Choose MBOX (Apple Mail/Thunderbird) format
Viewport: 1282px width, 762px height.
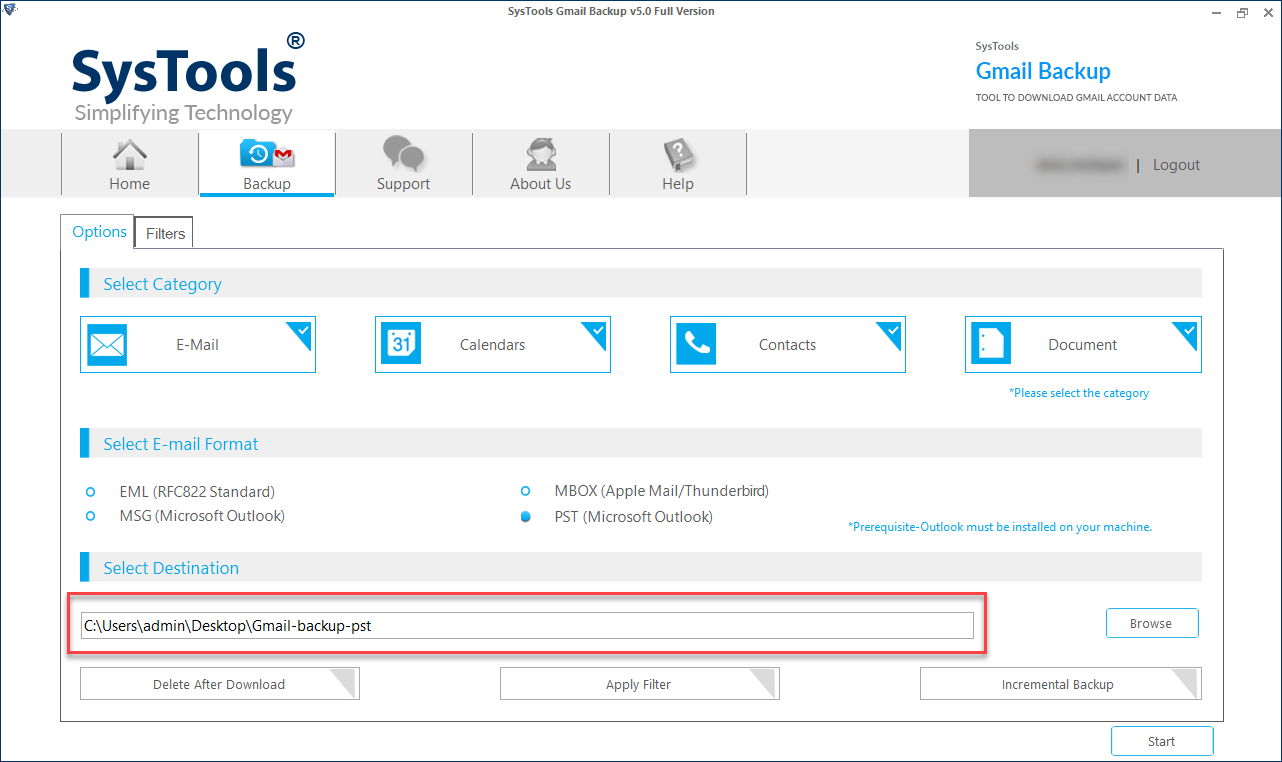(526, 491)
